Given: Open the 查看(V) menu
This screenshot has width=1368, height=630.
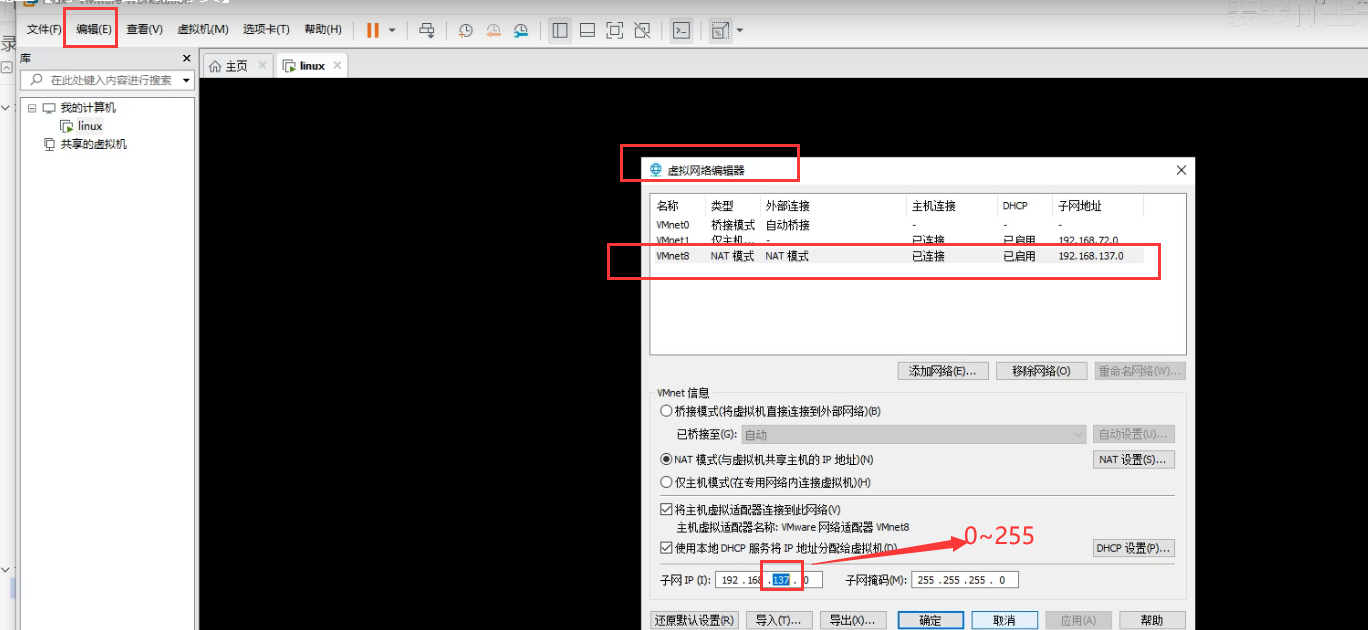Looking at the screenshot, I should 144,30.
